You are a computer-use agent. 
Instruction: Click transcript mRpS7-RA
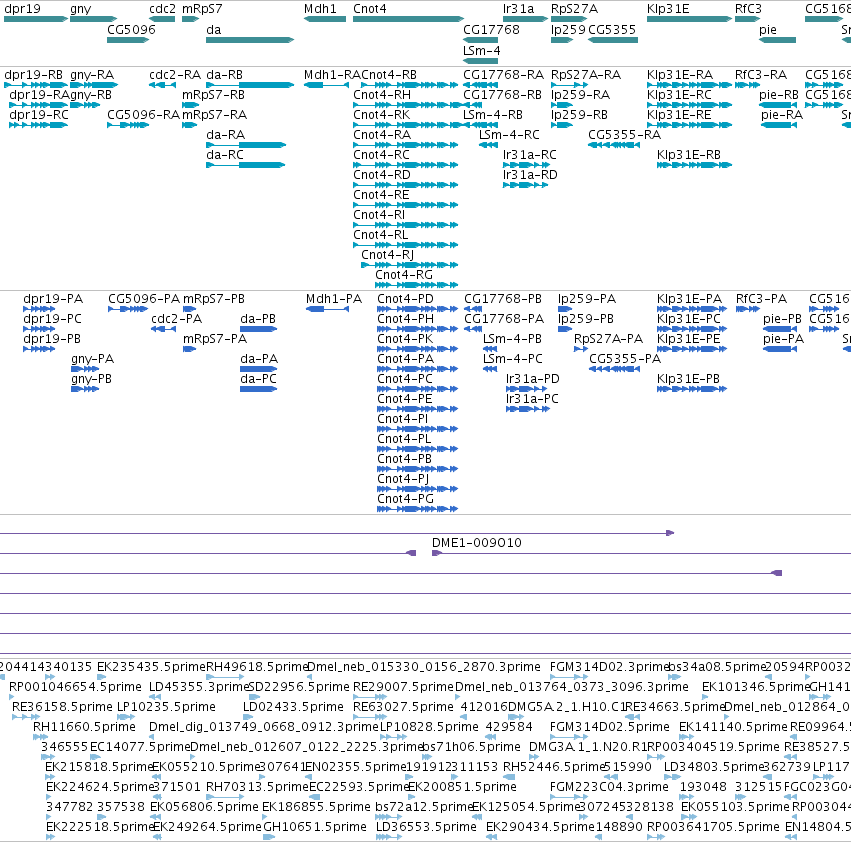click(x=189, y=125)
